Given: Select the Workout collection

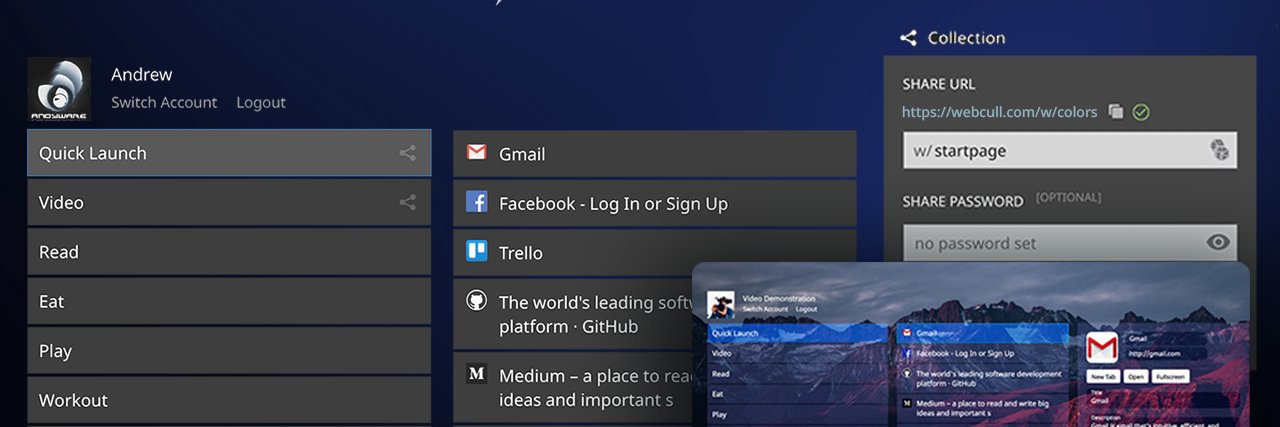Looking at the screenshot, I should click(x=229, y=400).
